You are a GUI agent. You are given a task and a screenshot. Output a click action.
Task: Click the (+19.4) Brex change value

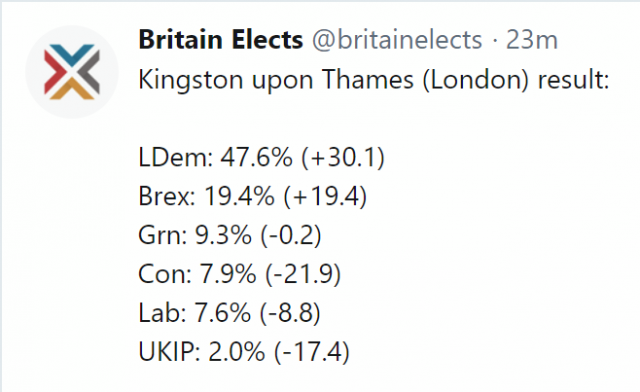click(x=325, y=196)
